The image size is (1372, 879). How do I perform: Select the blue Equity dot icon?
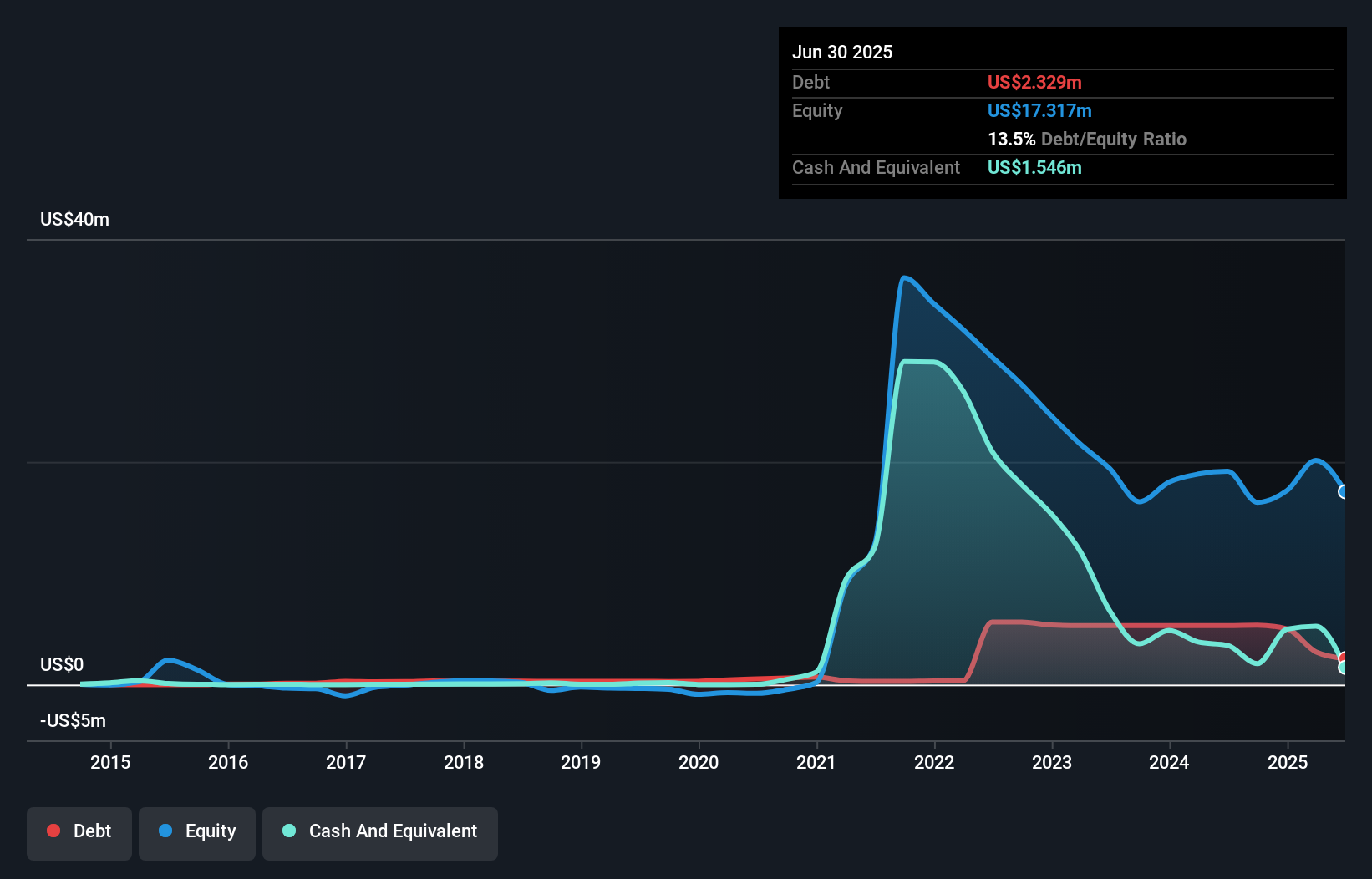tap(165, 831)
